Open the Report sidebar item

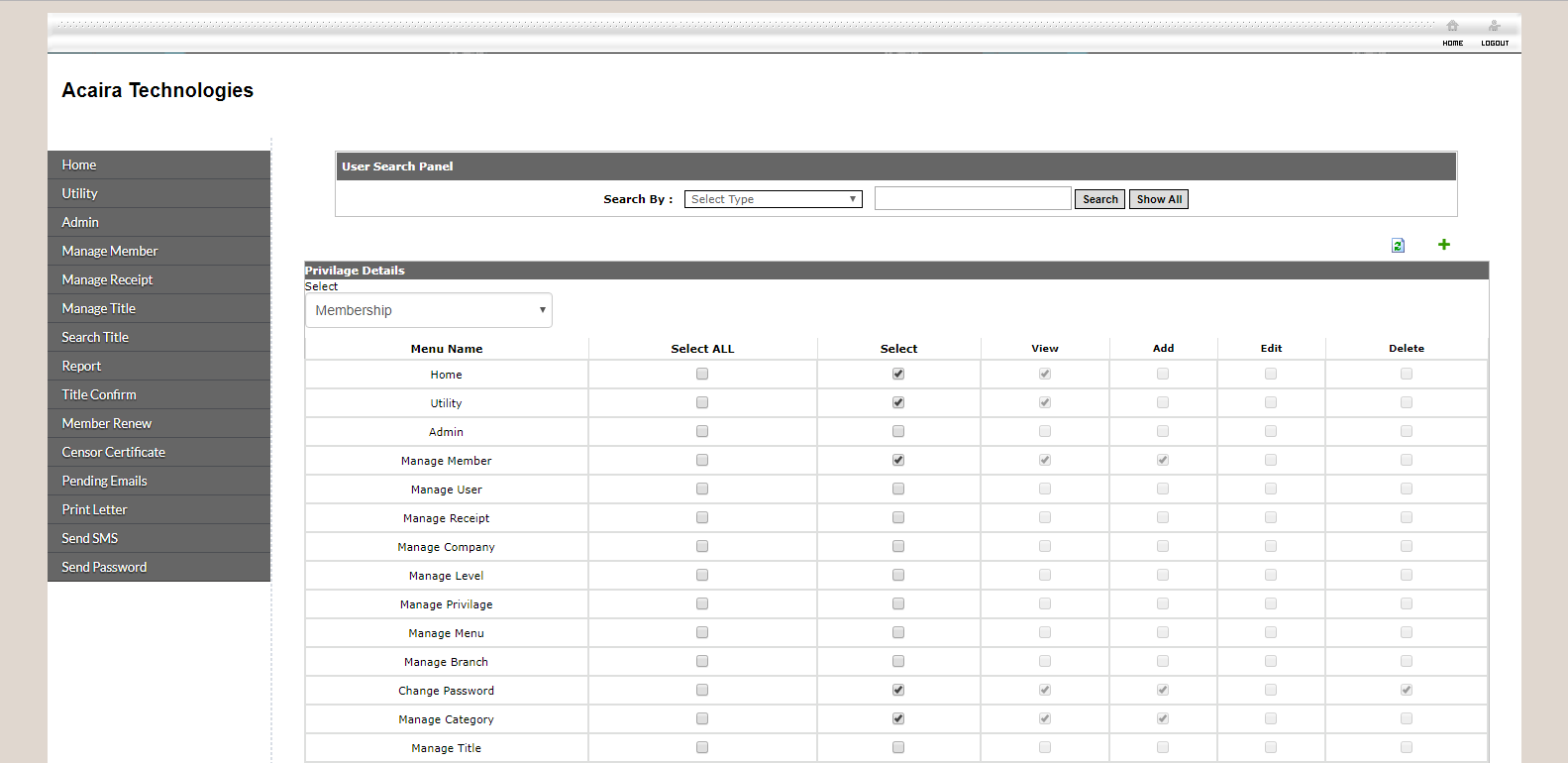point(81,367)
